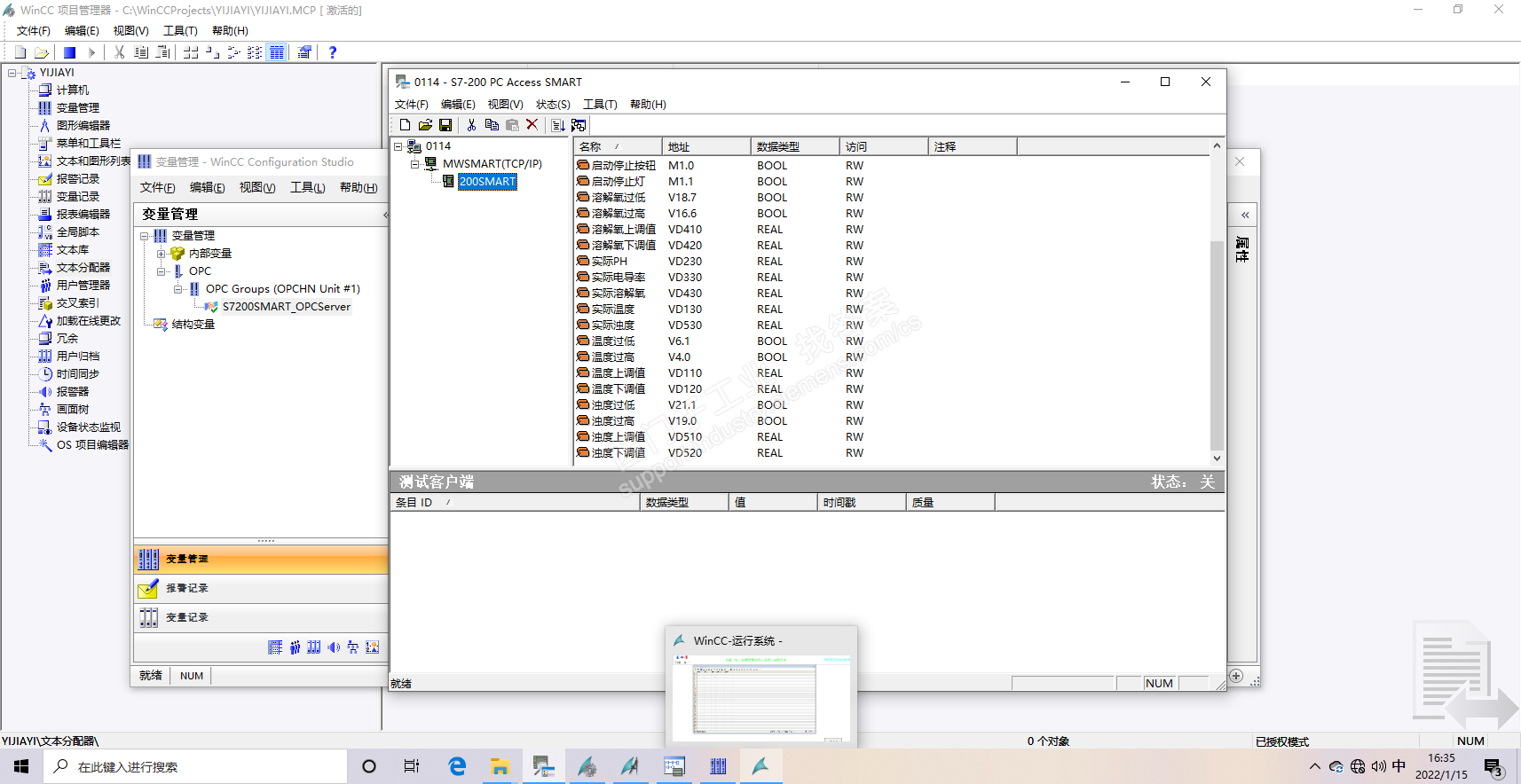Switch WinCC Explorer to details view icon
Screen dimensions: 1521x784
click(277, 52)
